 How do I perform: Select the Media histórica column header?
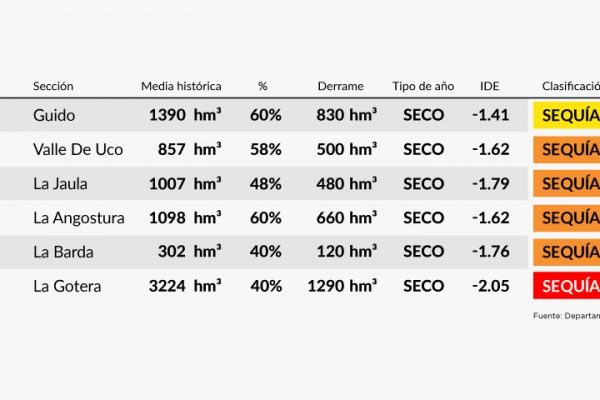(x=181, y=87)
